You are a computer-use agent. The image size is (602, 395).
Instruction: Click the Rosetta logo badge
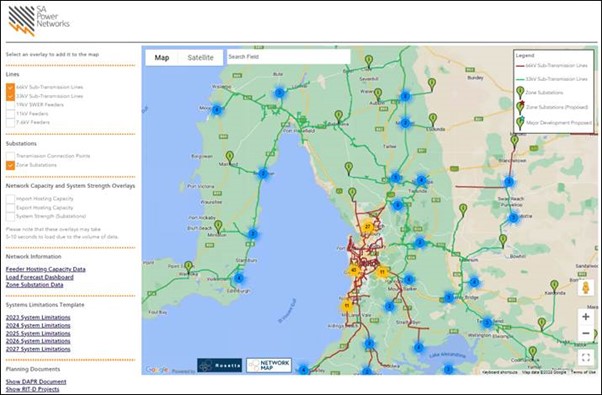220,365
